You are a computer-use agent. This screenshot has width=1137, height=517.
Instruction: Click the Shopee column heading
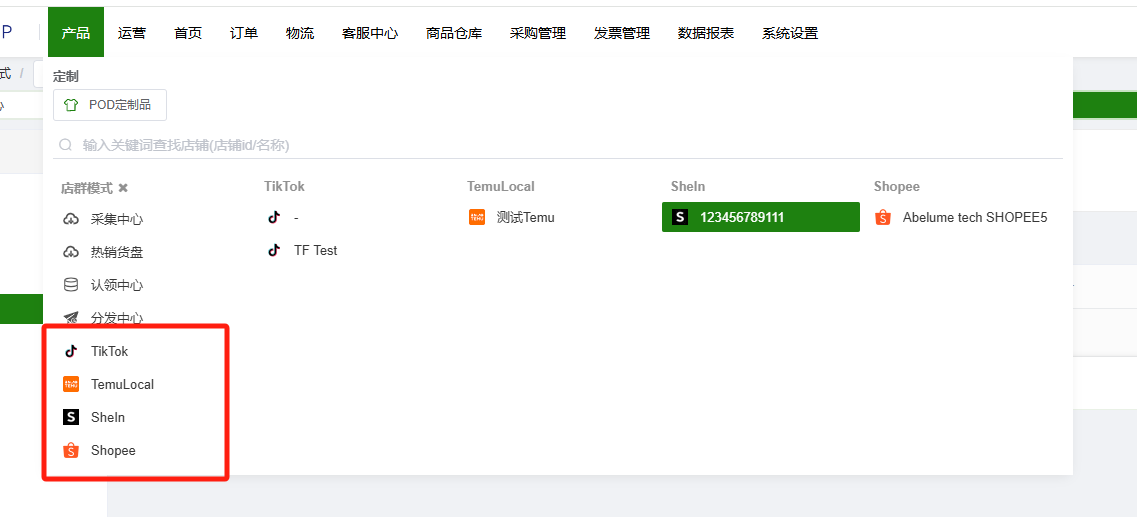(896, 186)
